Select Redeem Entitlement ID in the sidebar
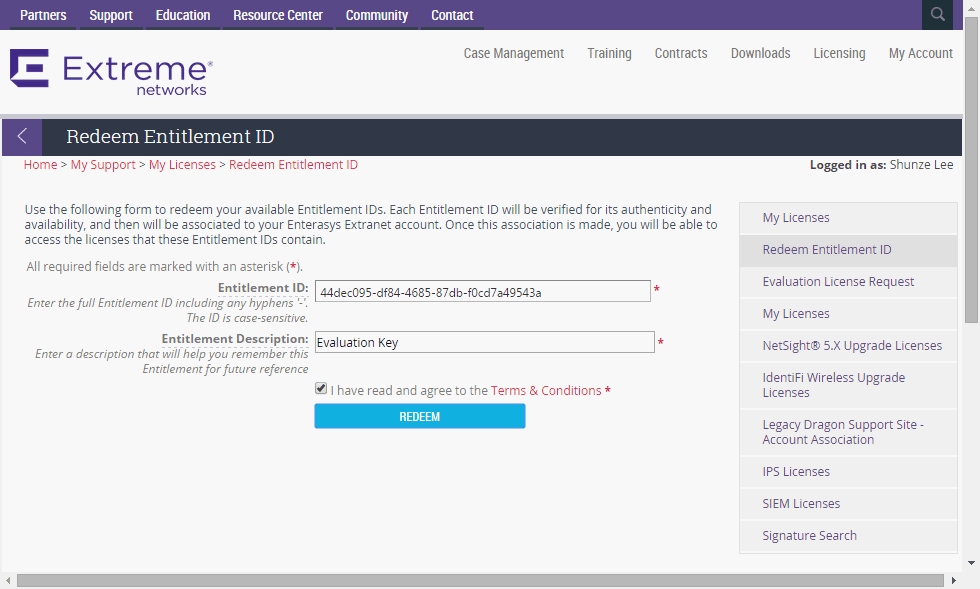980x589 pixels. (x=848, y=250)
